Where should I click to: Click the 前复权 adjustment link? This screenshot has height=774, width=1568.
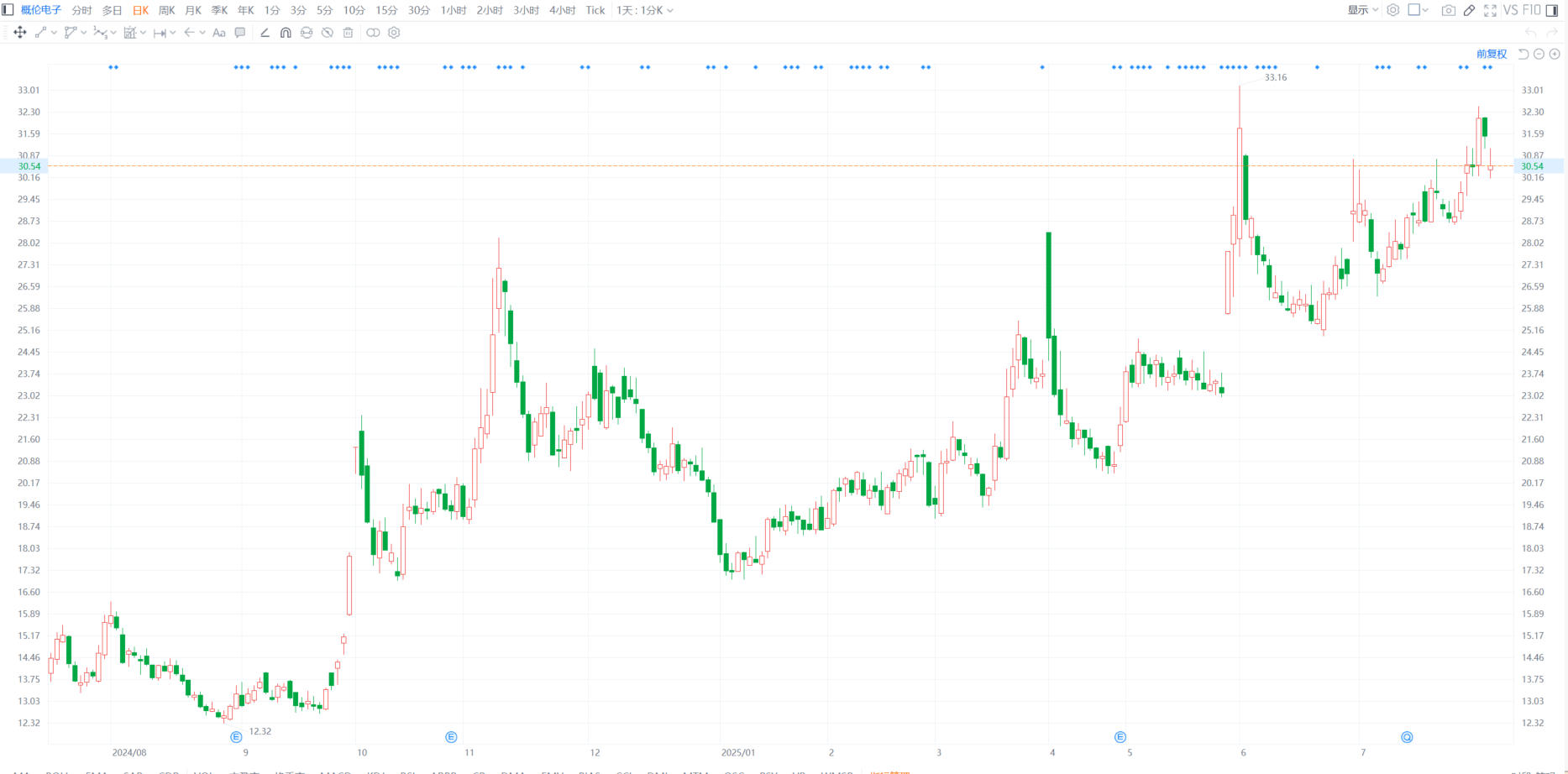click(x=1491, y=54)
